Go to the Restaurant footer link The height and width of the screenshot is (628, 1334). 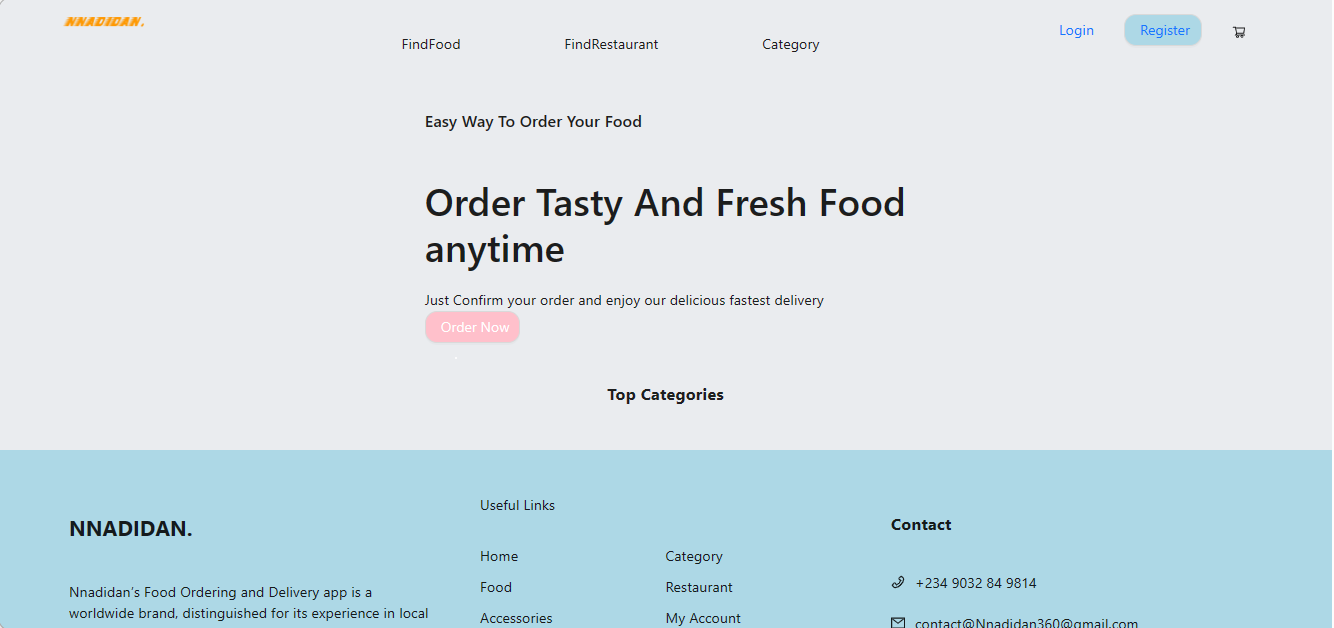click(x=699, y=587)
